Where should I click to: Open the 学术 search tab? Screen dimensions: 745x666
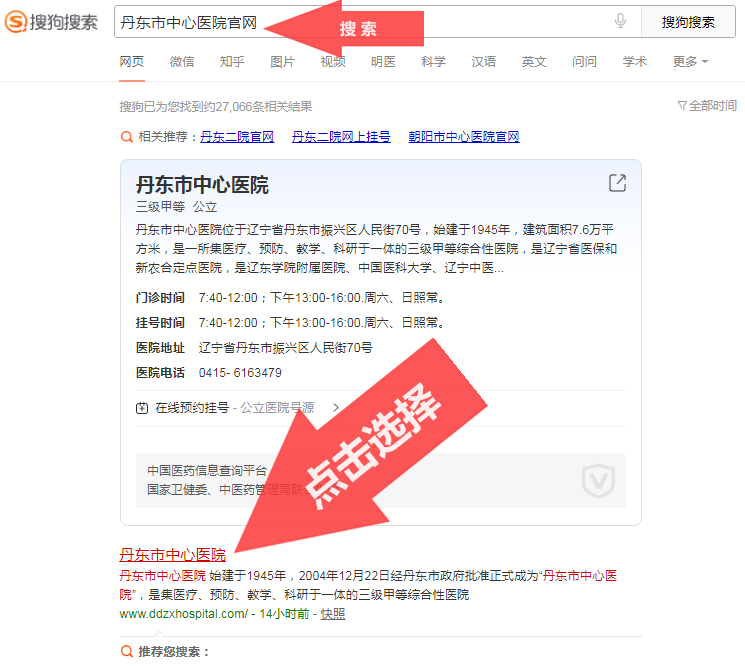pos(635,62)
